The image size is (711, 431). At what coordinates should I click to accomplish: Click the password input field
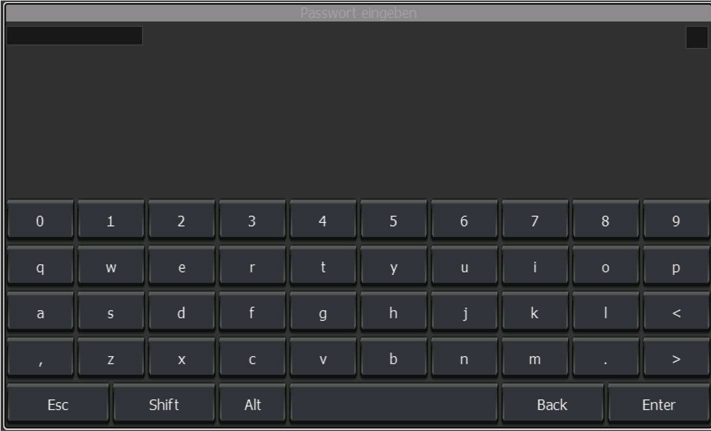click(x=74, y=35)
